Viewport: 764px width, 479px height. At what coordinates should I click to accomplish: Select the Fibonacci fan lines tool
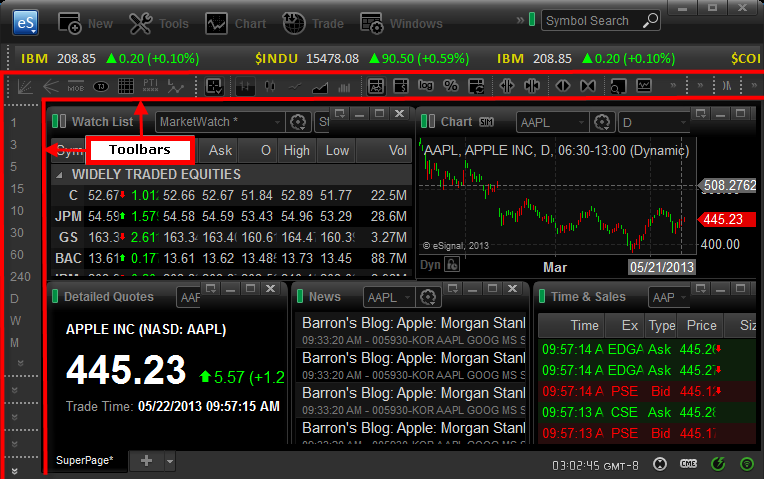click(x=51, y=87)
